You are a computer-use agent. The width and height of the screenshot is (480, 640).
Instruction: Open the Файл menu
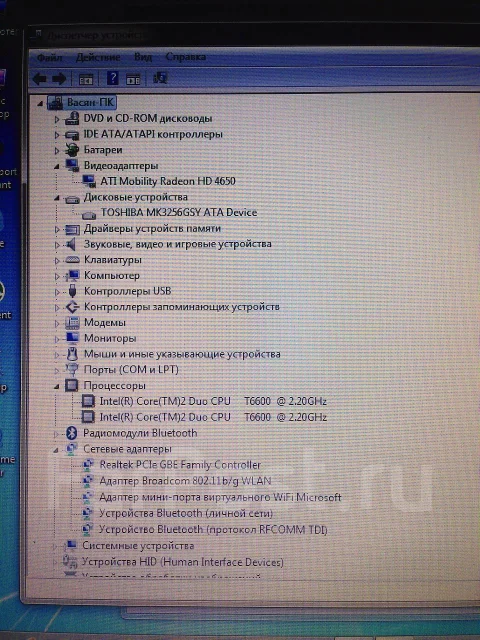[x=50, y=58]
